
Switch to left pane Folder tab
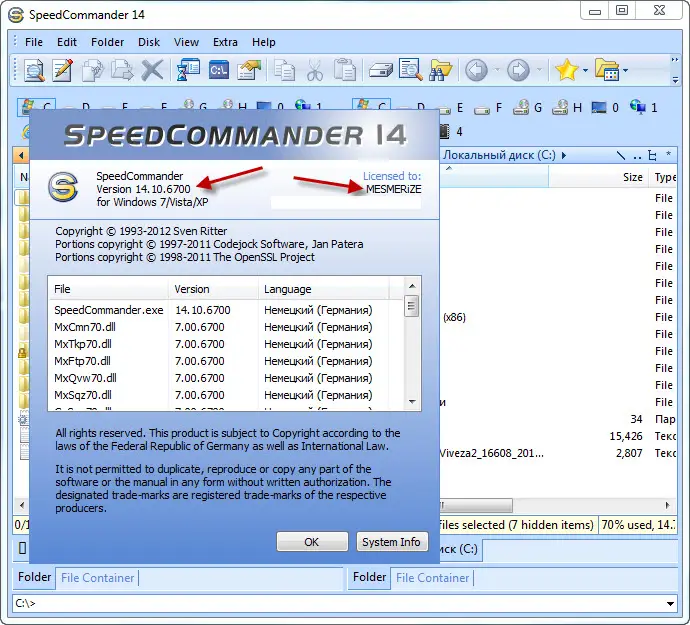pos(34,577)
